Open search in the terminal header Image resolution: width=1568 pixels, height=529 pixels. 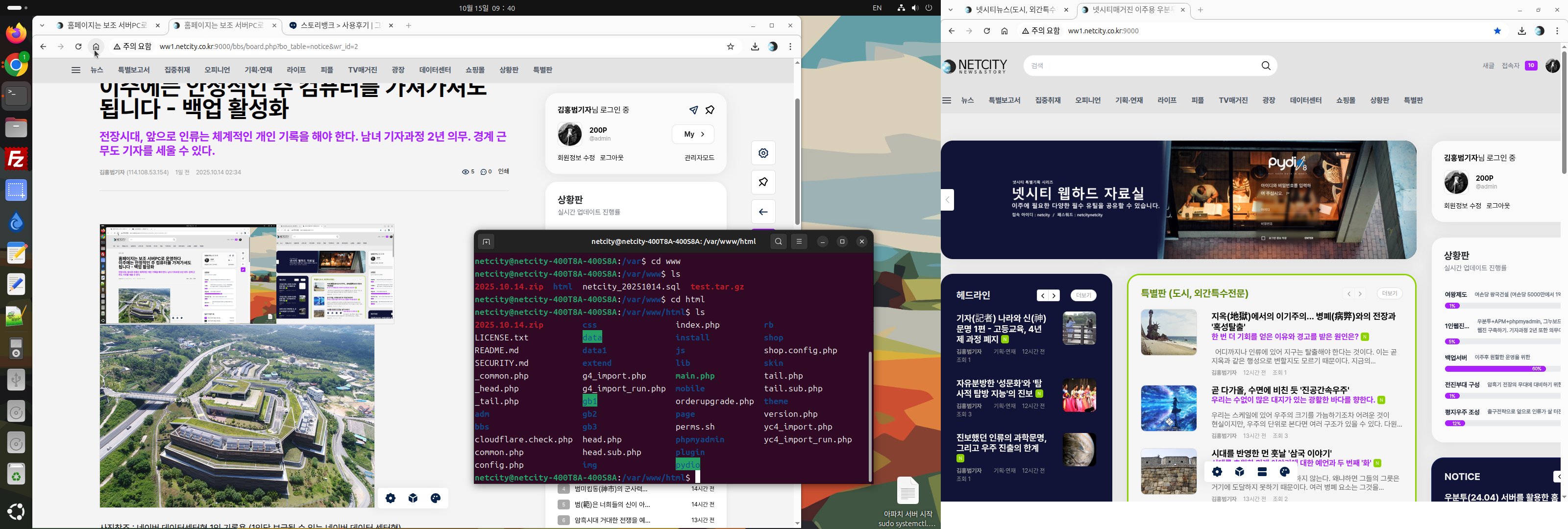tap(779, 241)
